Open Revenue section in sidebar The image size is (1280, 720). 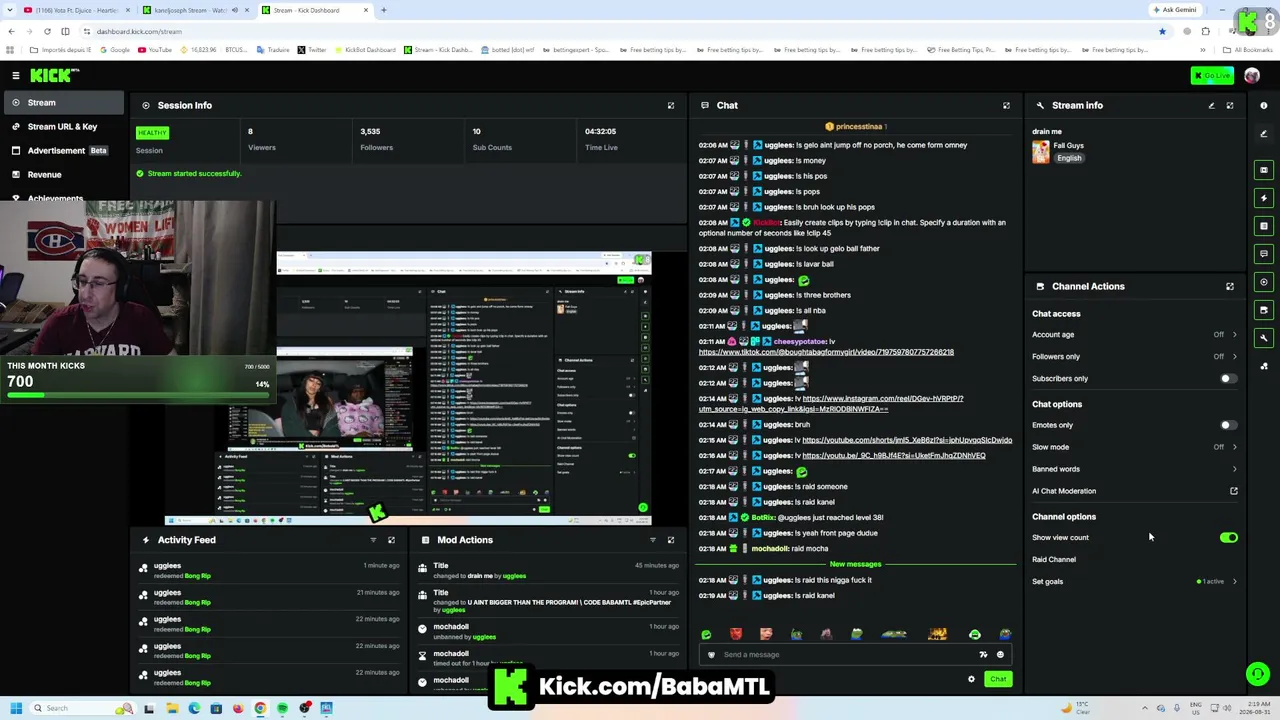tap(62, 175)
